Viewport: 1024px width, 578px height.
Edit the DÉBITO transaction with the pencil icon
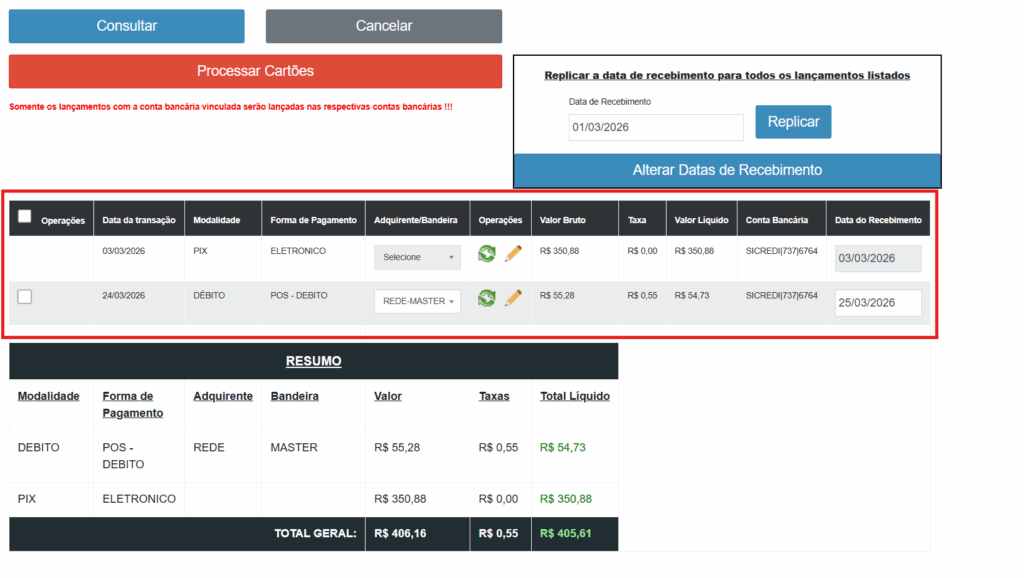click(x=513, y=298)
